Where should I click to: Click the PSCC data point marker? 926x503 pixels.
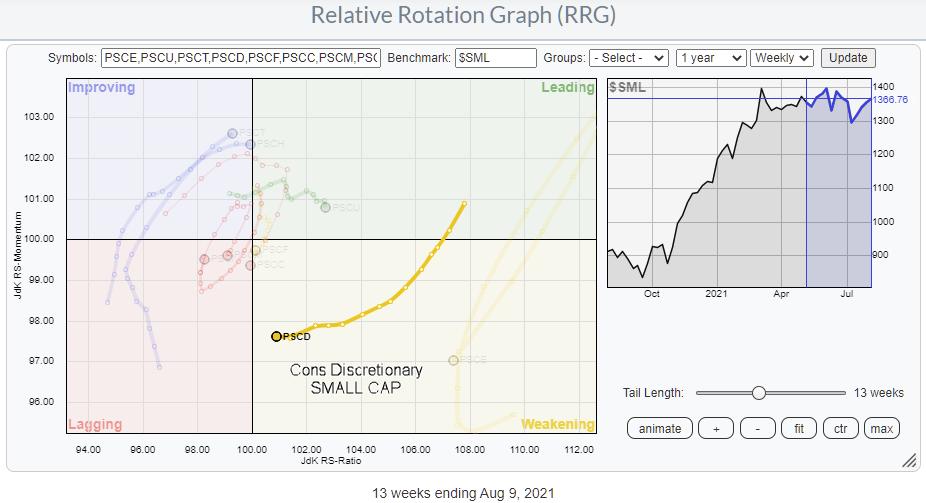point(250,265)
